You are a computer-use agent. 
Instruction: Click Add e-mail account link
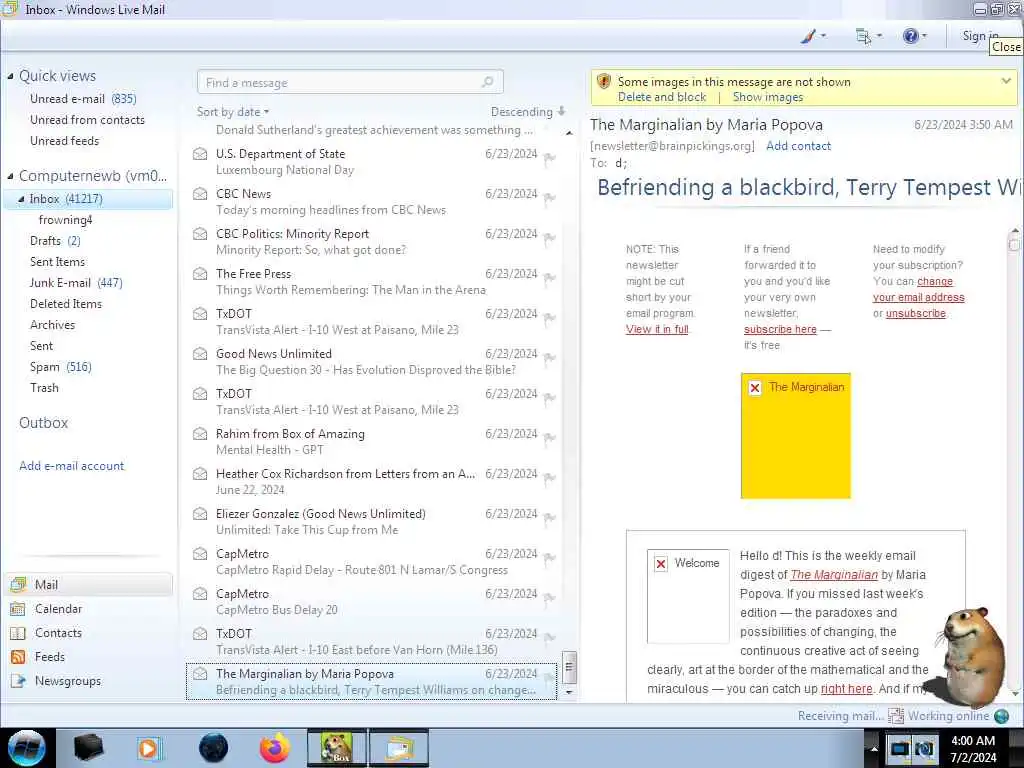point(71,466)
